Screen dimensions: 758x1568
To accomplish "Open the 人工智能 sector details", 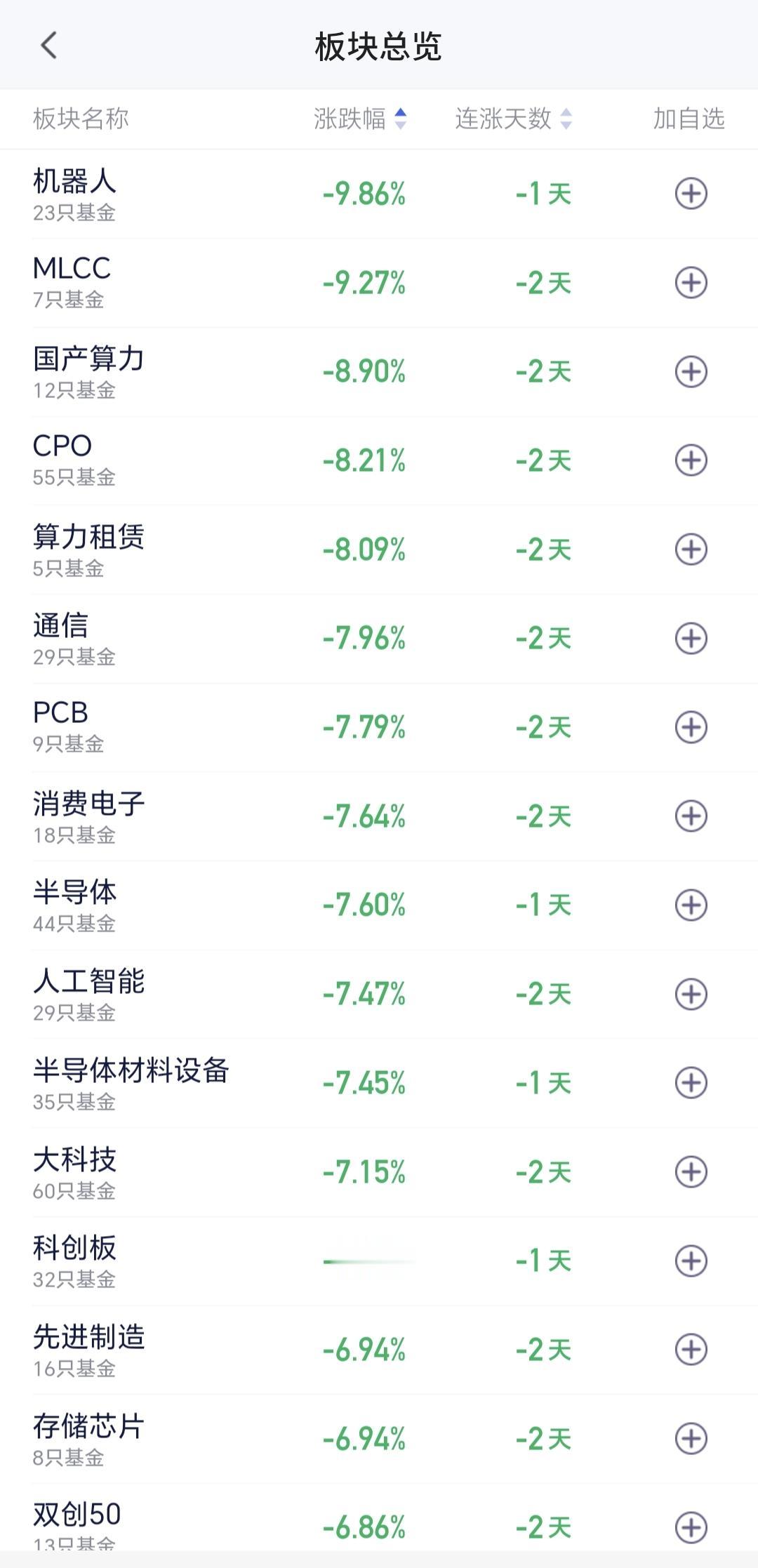I will point(379,994).
